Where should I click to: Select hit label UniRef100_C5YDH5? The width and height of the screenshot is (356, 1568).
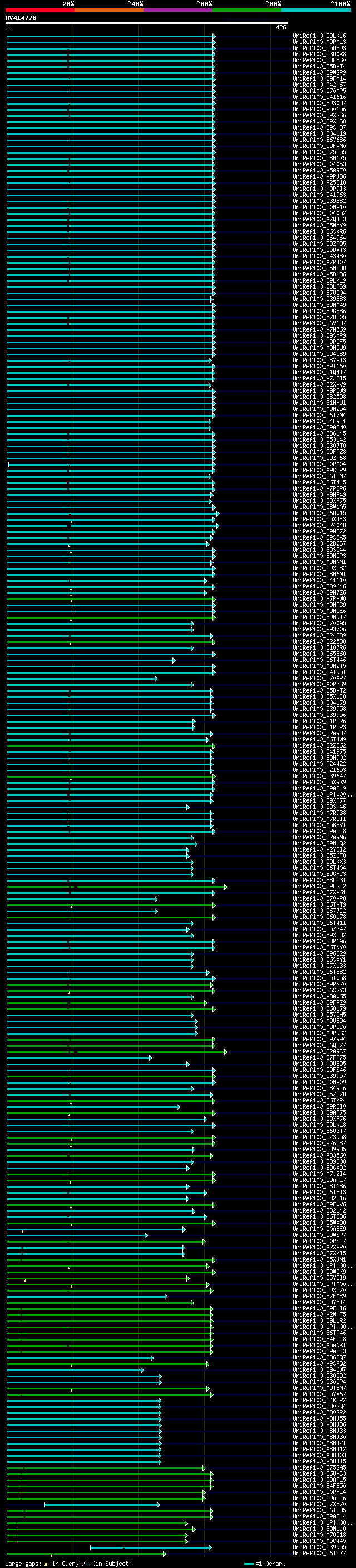[319, 1015]
